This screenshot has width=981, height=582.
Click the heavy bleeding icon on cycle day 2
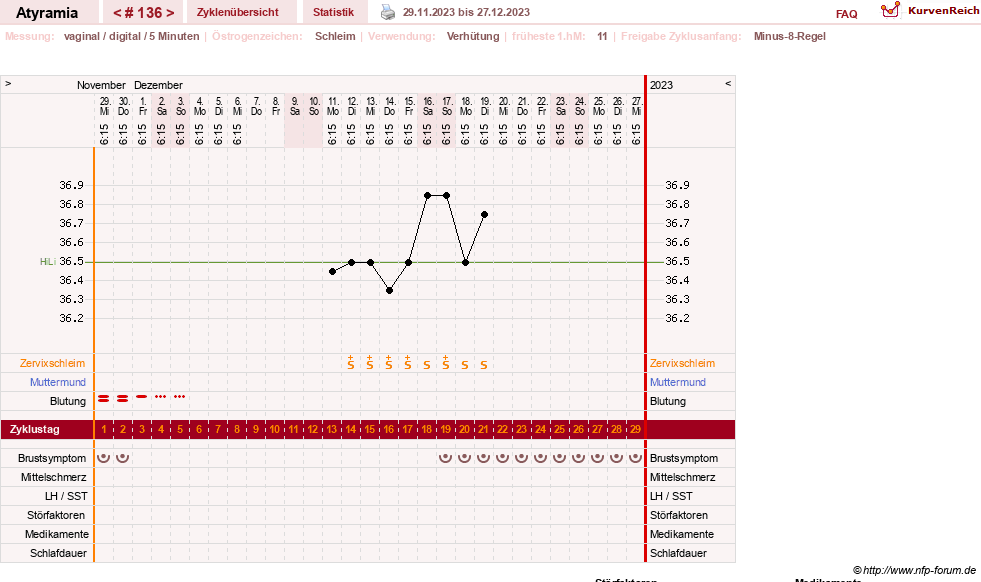tap(123, 398)
